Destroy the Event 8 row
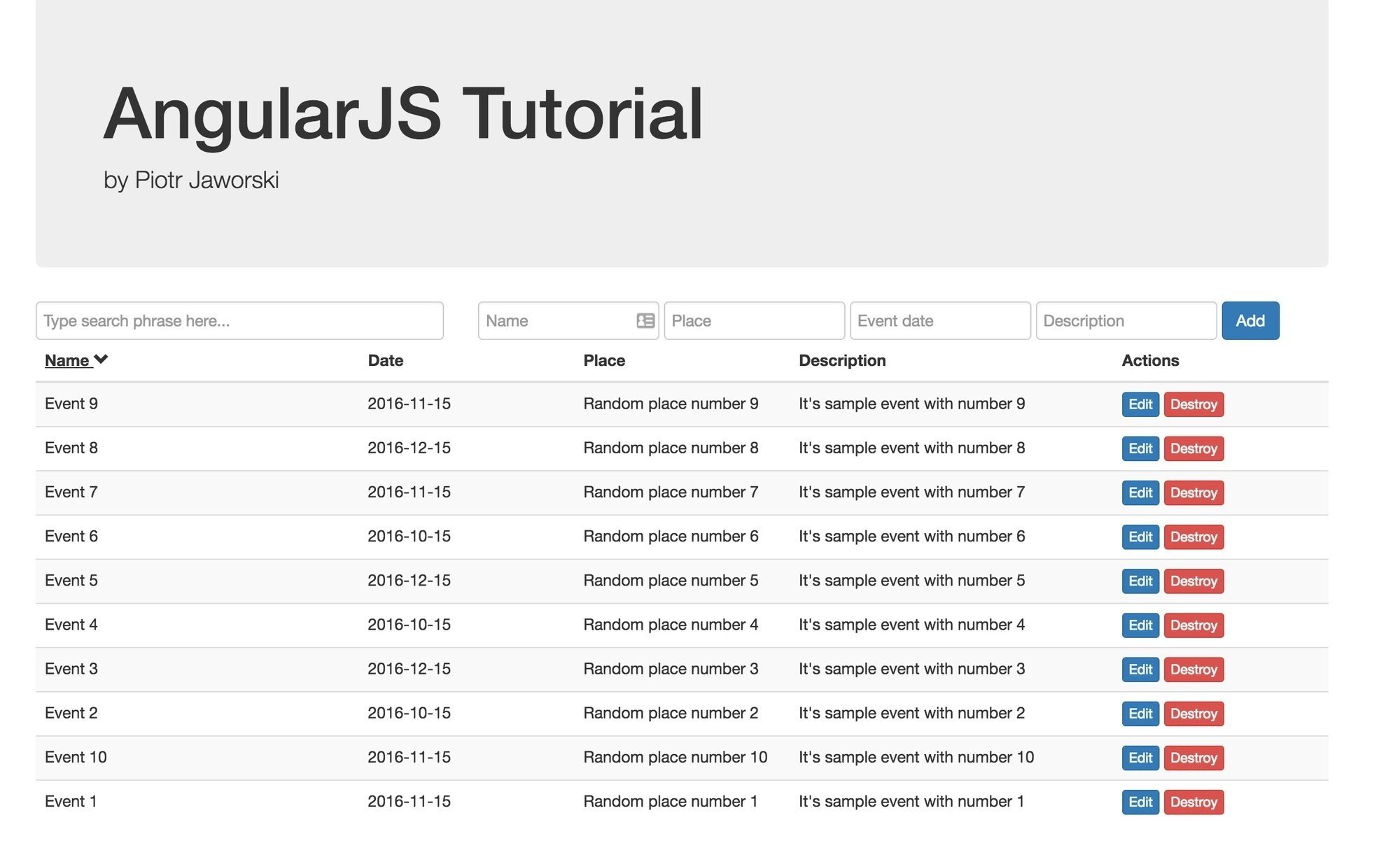Screen dimensions: 1400x864 pyautogui.click(x=1193, y=448)
